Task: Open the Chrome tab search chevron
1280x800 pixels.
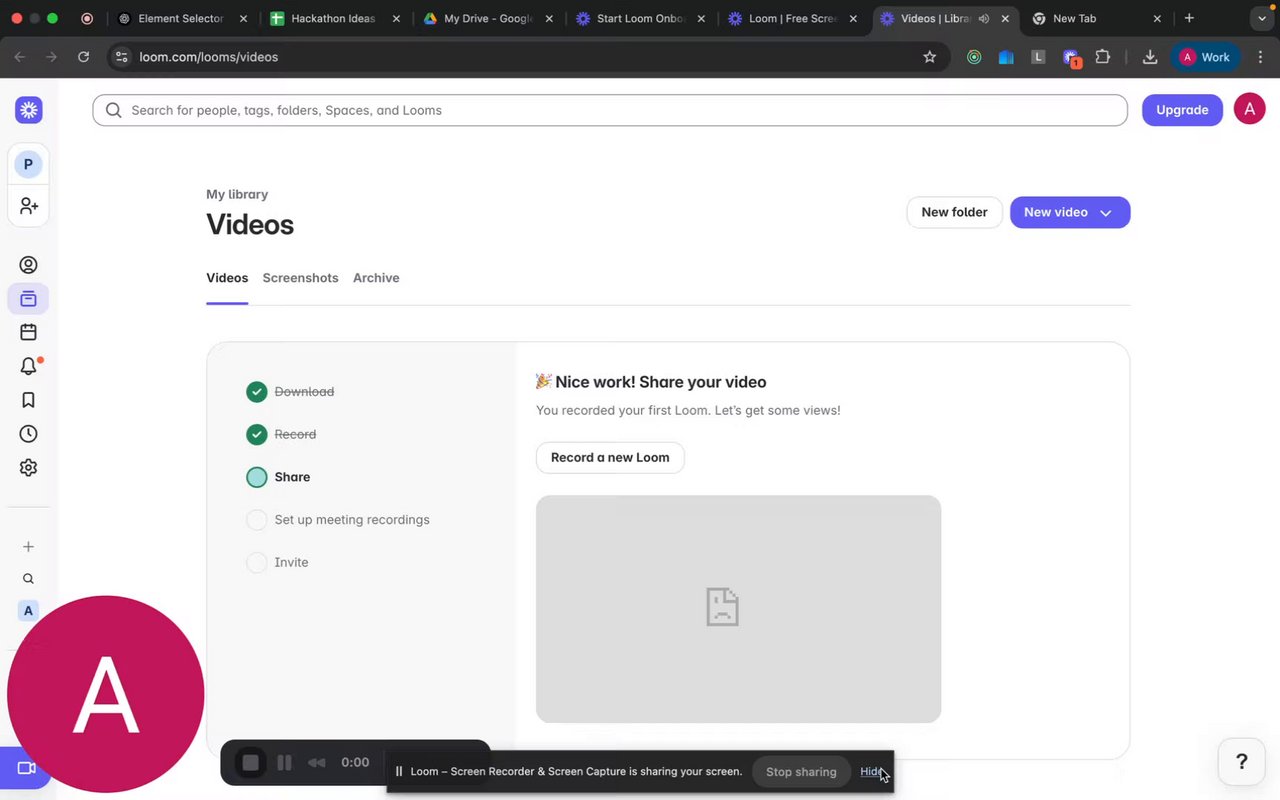Action: point(1262,18)
